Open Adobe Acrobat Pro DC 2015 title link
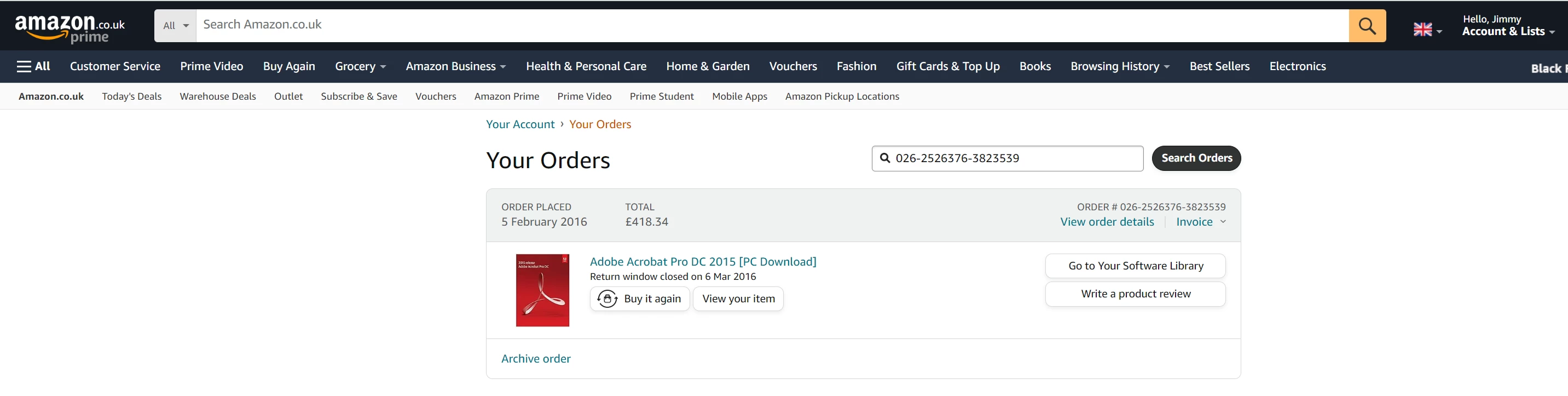Viewport: 1568px width, 396px height. tap(703, 261)
